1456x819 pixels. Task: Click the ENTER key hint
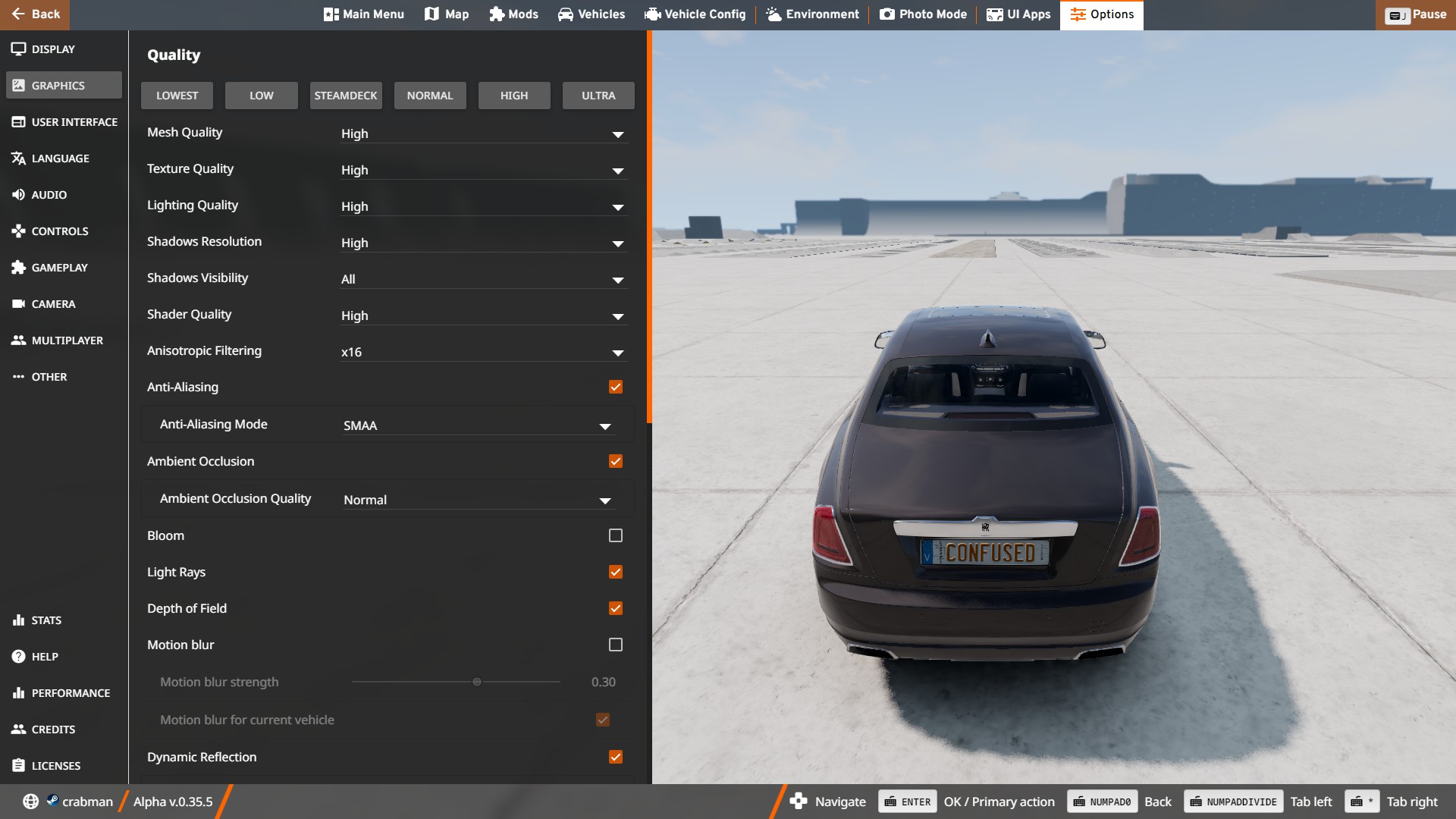[908, 802]
